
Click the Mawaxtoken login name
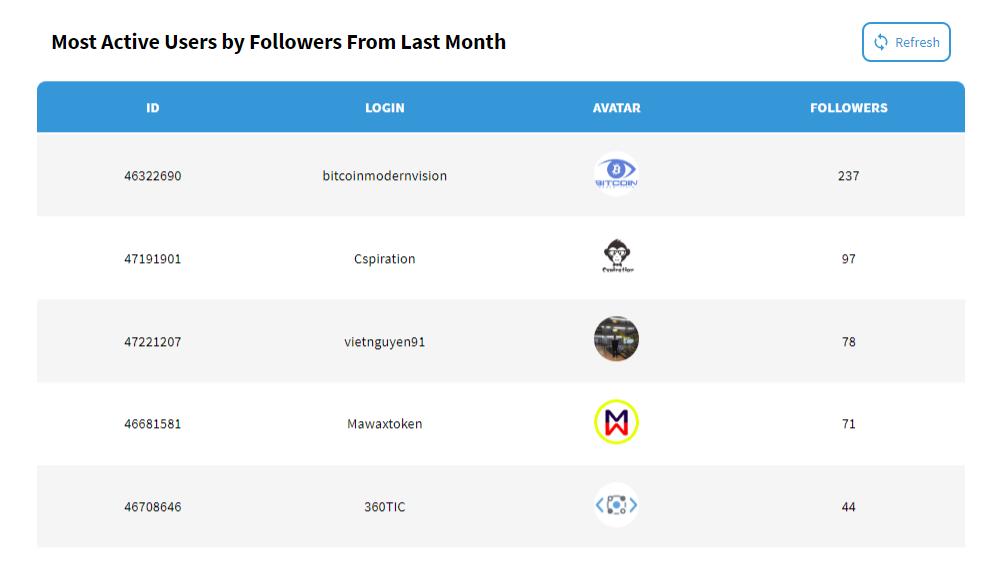[x=385, y=424]
